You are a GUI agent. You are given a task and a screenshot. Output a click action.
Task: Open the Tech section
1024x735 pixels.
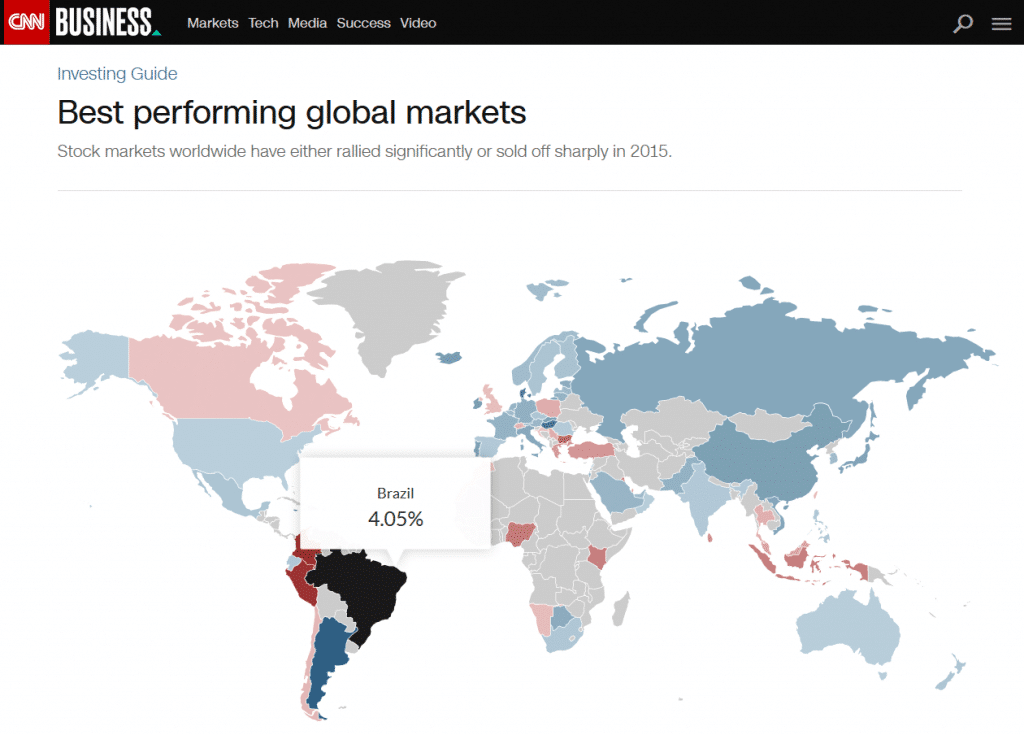point(263,23)
